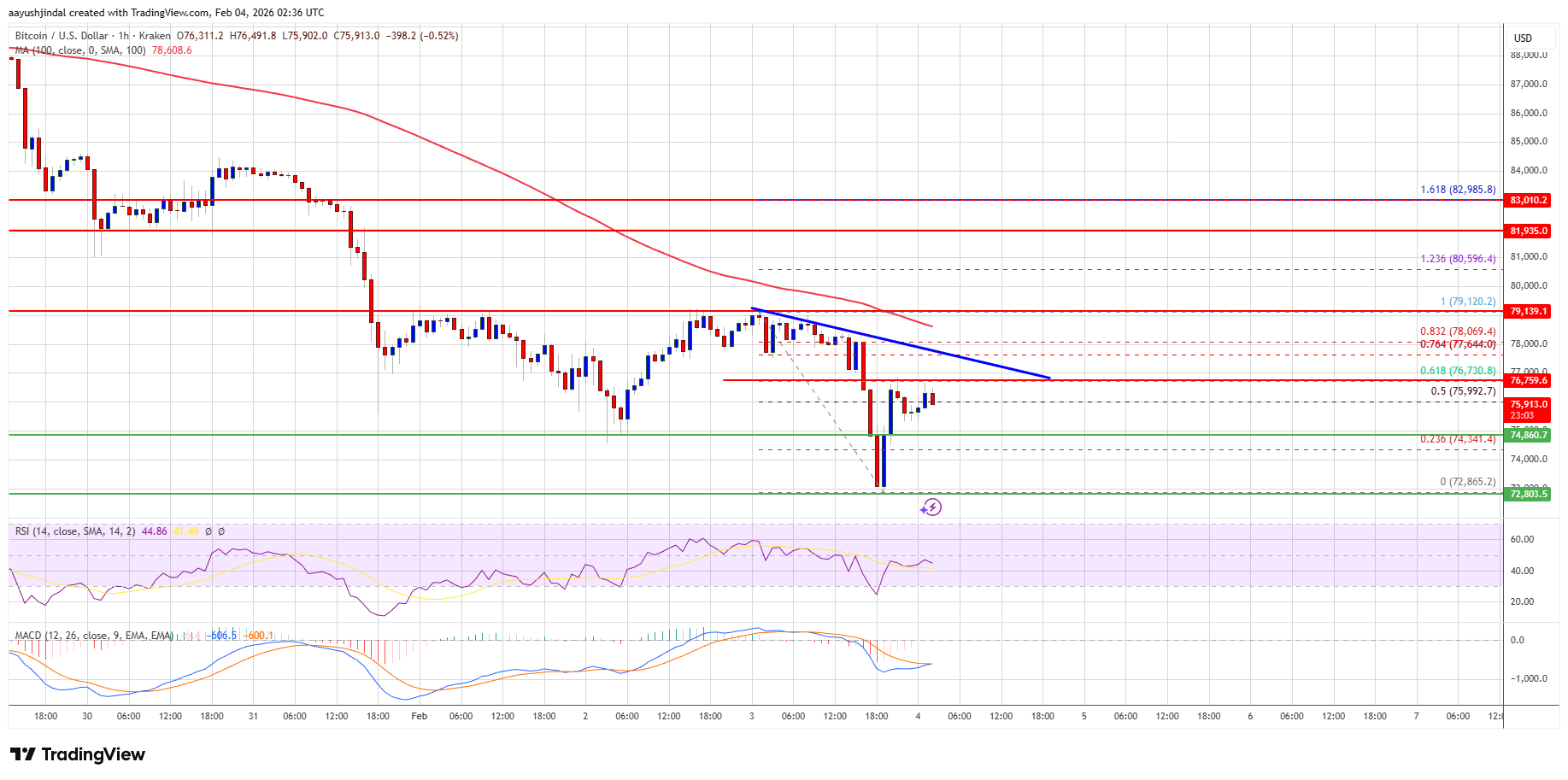The image size is (1568, 780).
Task: Click the 83,010.2 red price tag
Action: 1529,200
